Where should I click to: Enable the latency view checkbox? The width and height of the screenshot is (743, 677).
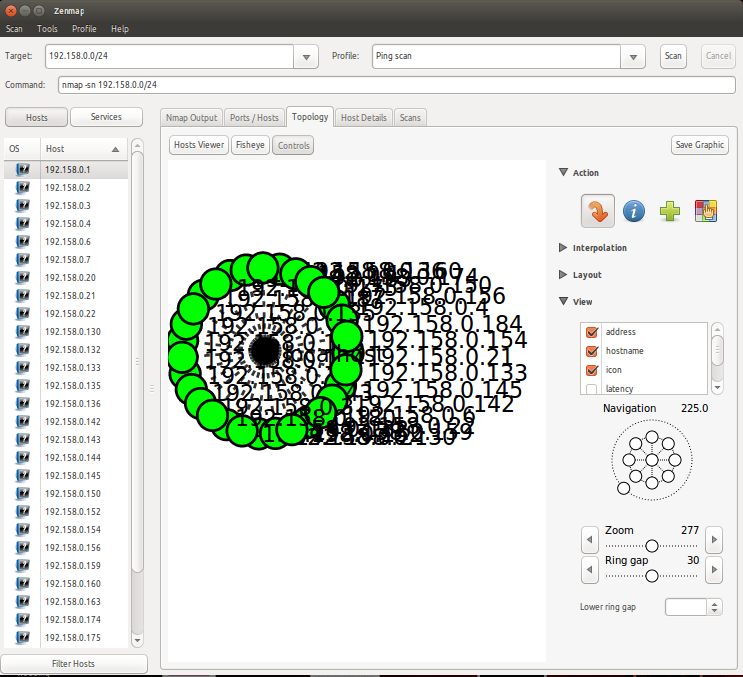tap(591, 389)
